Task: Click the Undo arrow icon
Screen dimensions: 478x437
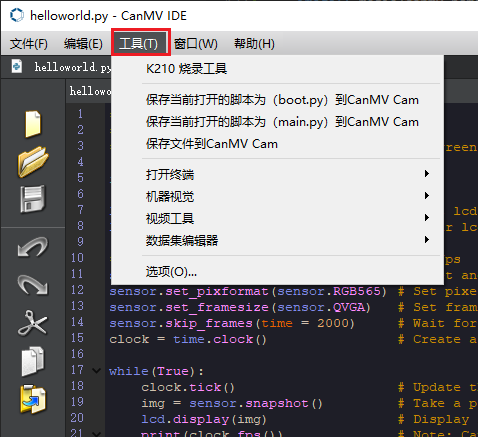Action: [x=33, y=247]
